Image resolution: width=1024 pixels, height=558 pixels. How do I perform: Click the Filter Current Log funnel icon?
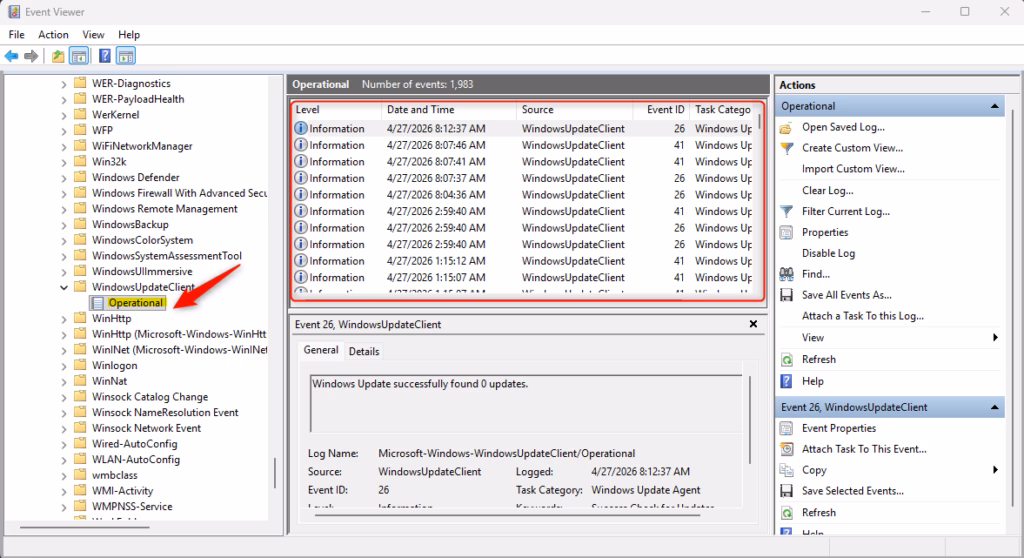click(786, 212)
